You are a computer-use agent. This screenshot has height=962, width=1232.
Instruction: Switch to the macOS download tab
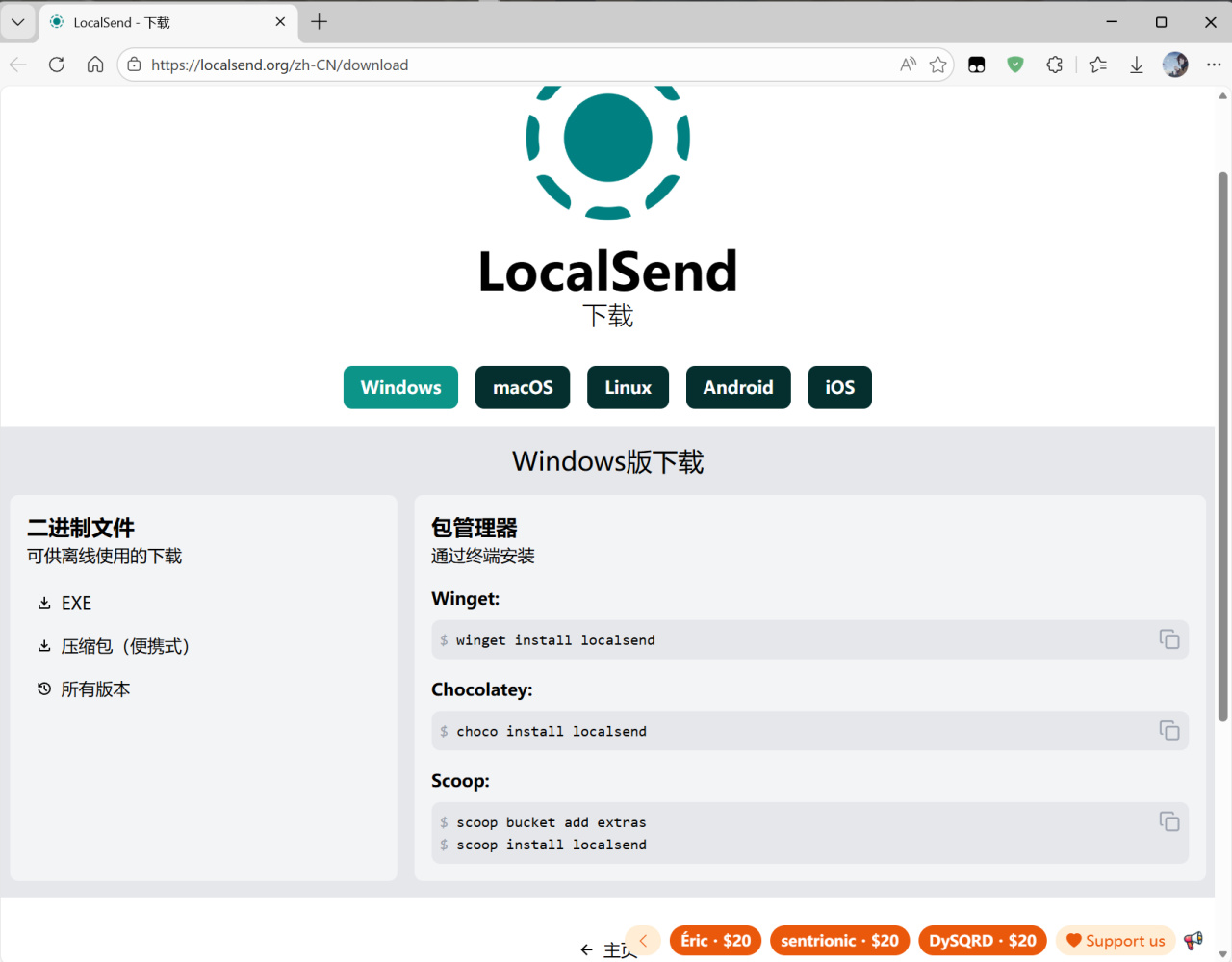(x=523, y=387)
